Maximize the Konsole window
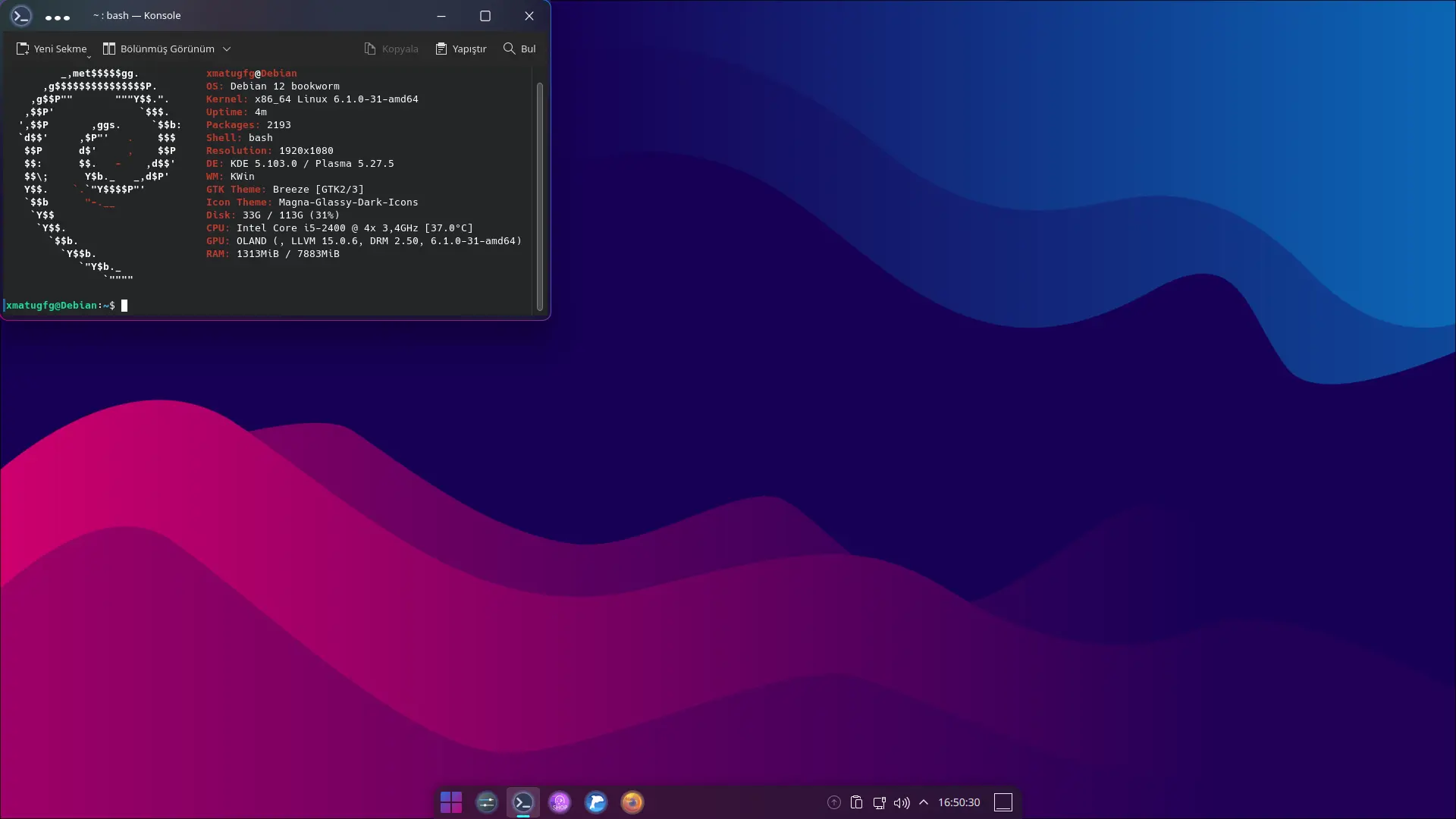Image resolution: width=1456 pixels, height=819 pixels. 485,16
